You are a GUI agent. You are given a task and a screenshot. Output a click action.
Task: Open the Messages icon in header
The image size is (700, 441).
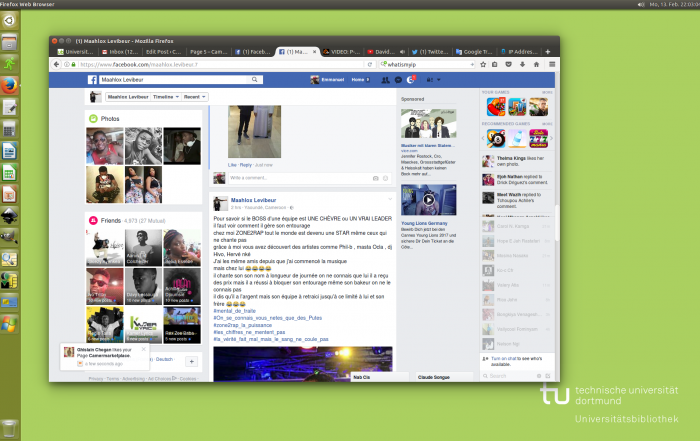(x=398, y=79)
